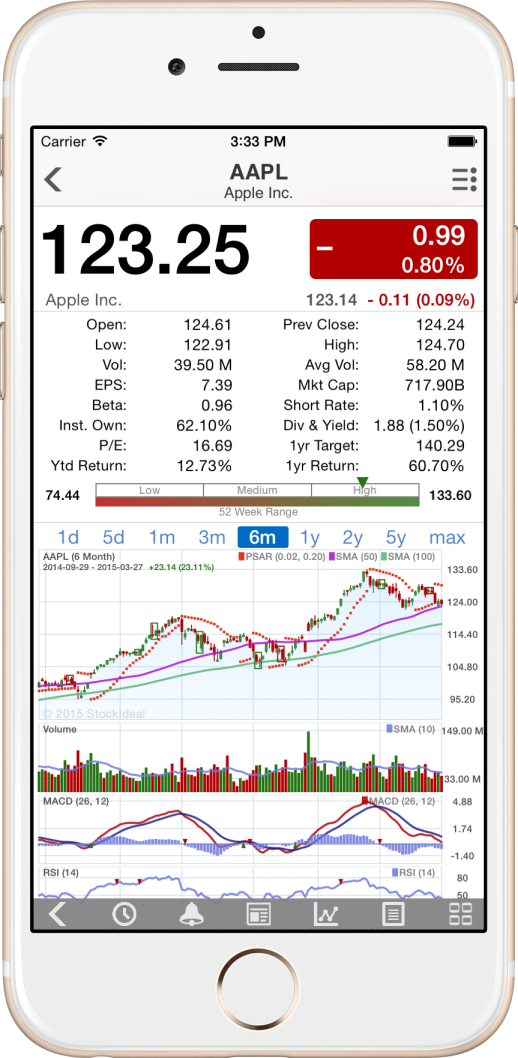Viewport: 518px width, 1058px height.
Task: Open the document notes icon in toolbar
Action: [x=393, y=914]
